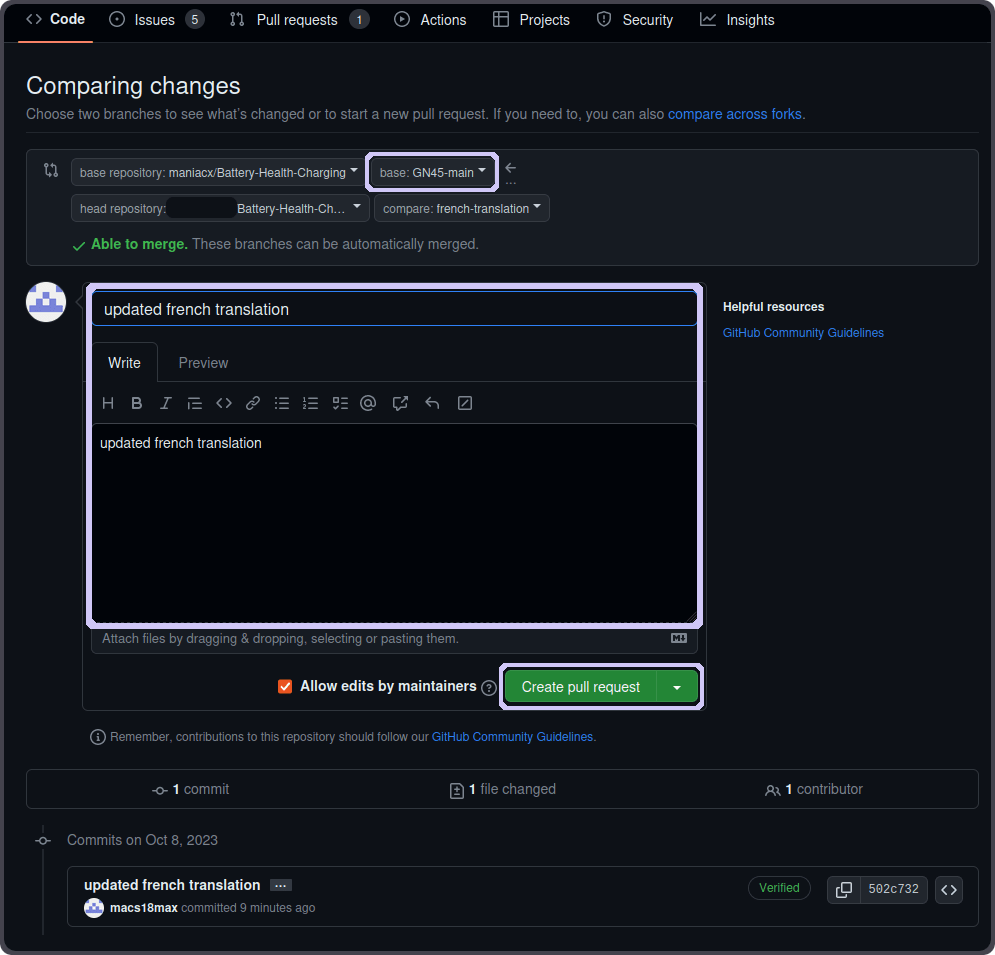Add a saved reply with arrow icon

point(432,404)
